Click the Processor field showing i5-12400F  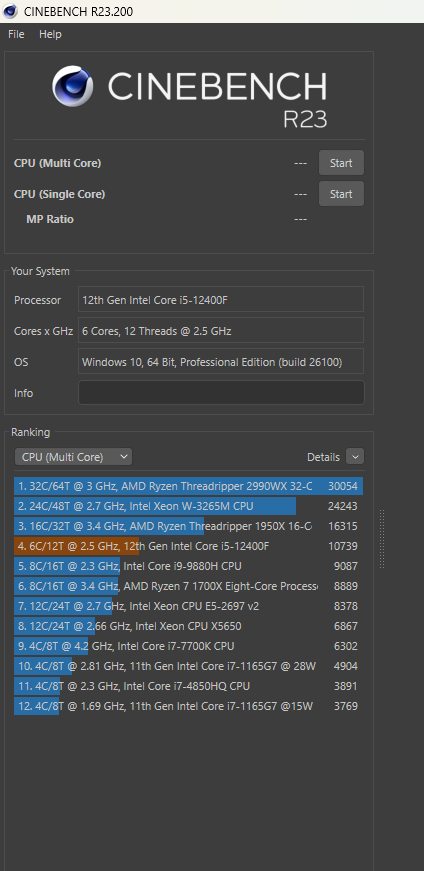pyautogui.click(x=221, y=300)
